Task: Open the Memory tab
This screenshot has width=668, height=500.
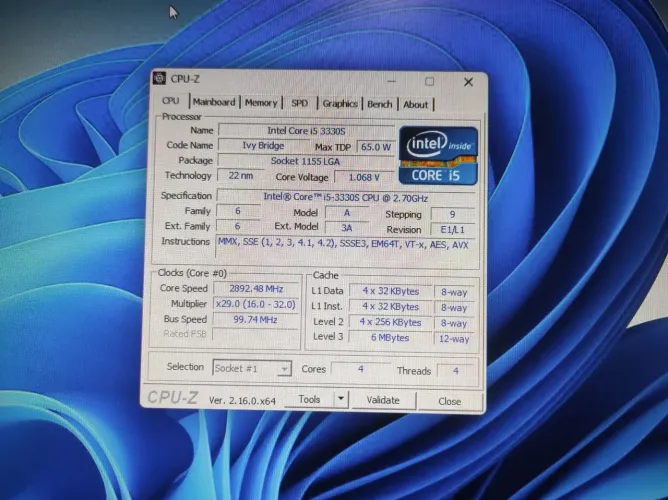Action: 261,103
